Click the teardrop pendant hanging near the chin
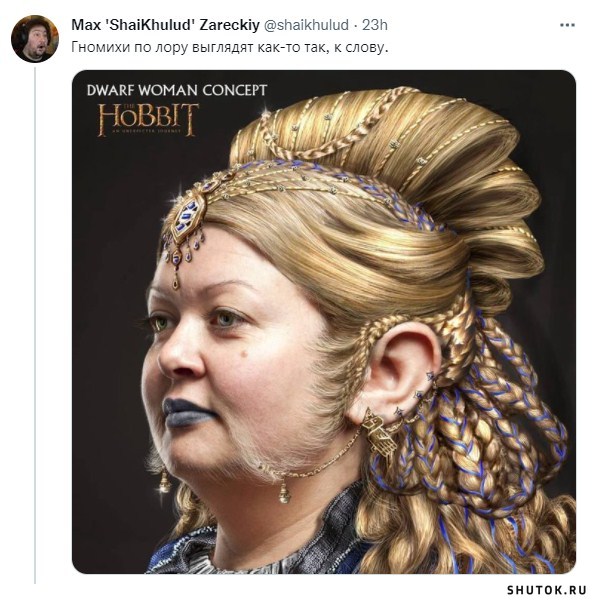This screenshot has width=600, height=608. click(285, 490)
